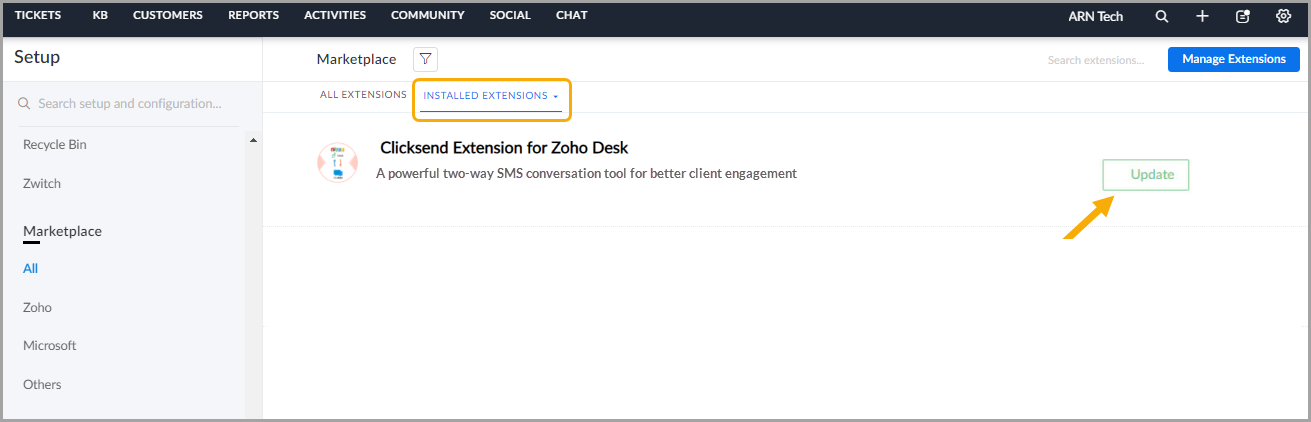Viewport: 1311px width, 422px height.
Task: Click the filter funnel icon beside Marketplace
Action: click(x=425, y=59)
